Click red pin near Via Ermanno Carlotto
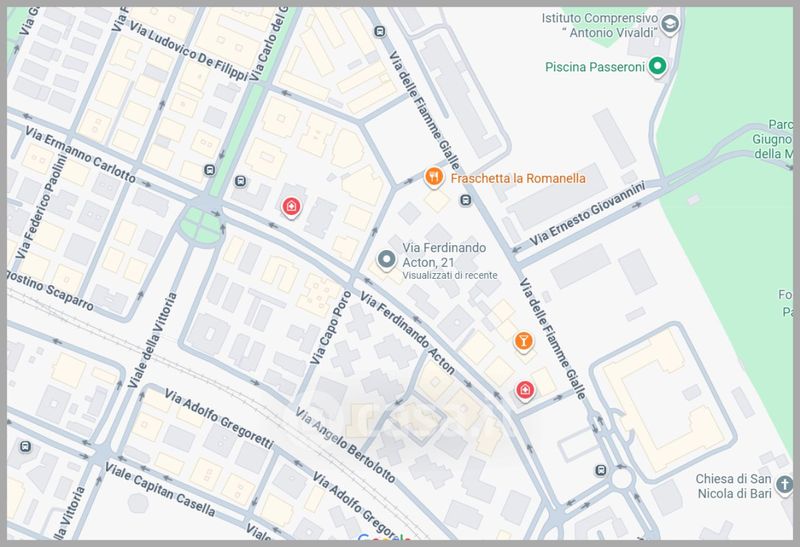 290,207
